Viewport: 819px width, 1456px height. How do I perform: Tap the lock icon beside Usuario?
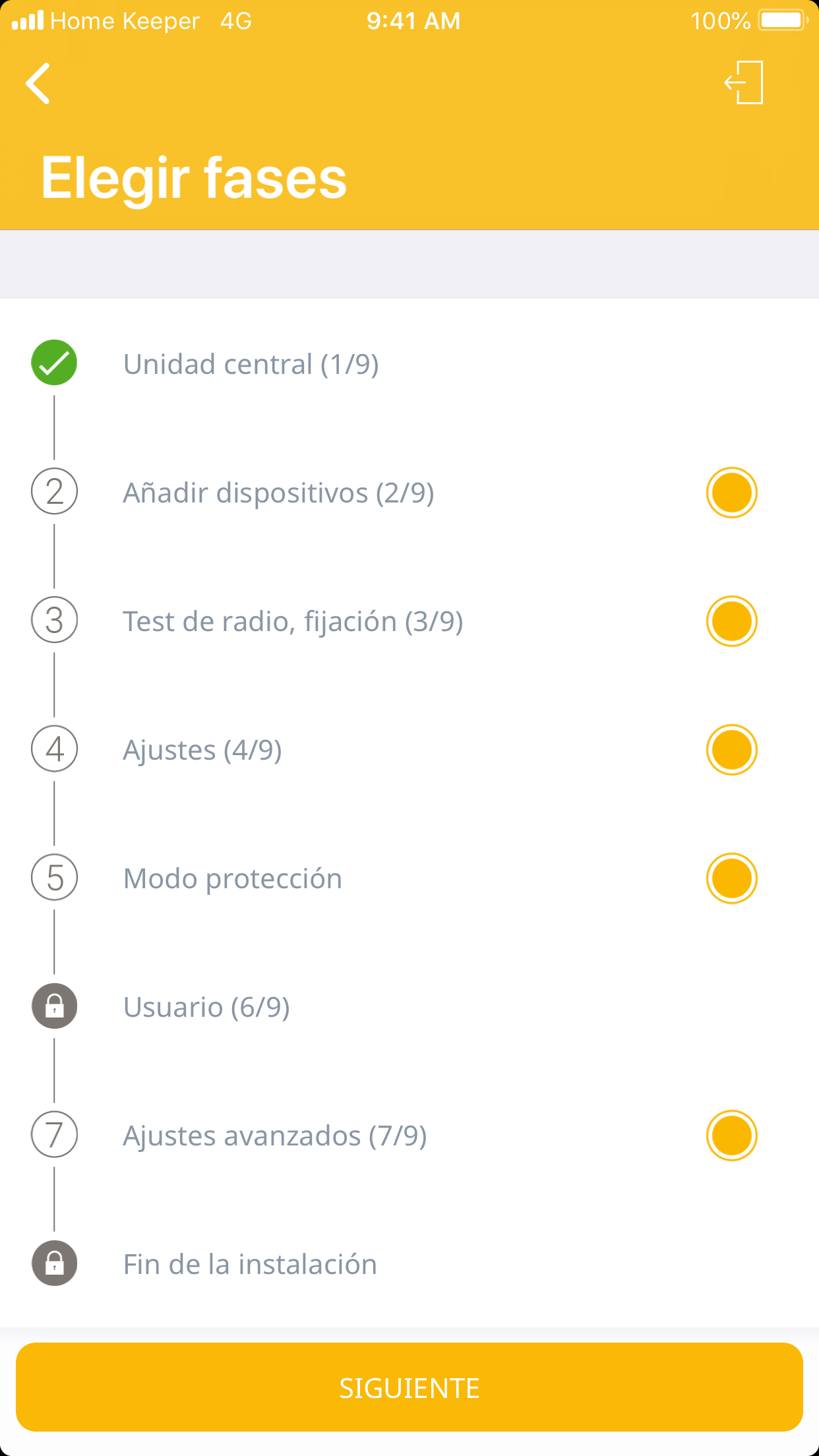pos(55,1006)
